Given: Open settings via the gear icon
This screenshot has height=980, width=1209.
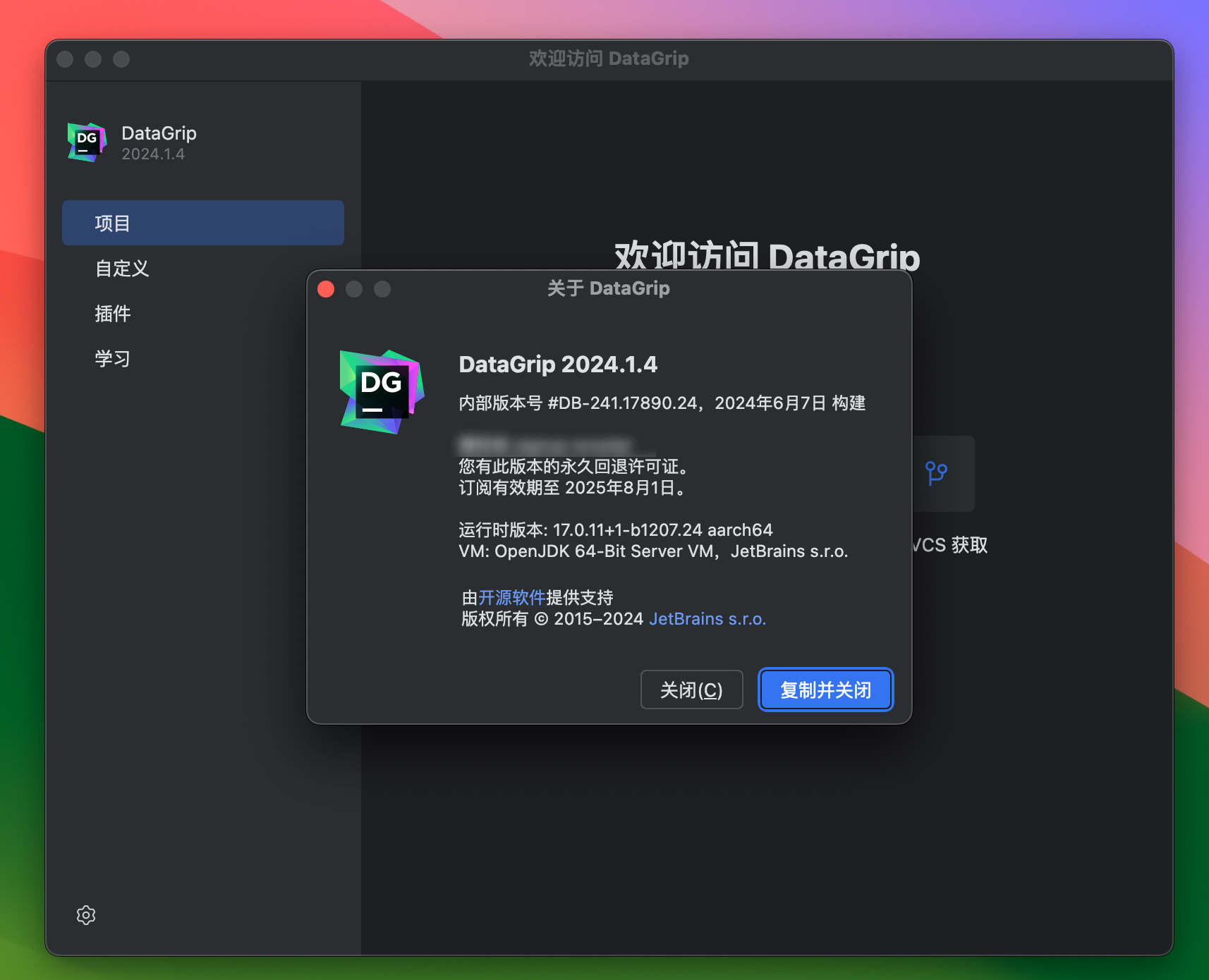Looking at the screenshot, I should (x=85, y=914).
